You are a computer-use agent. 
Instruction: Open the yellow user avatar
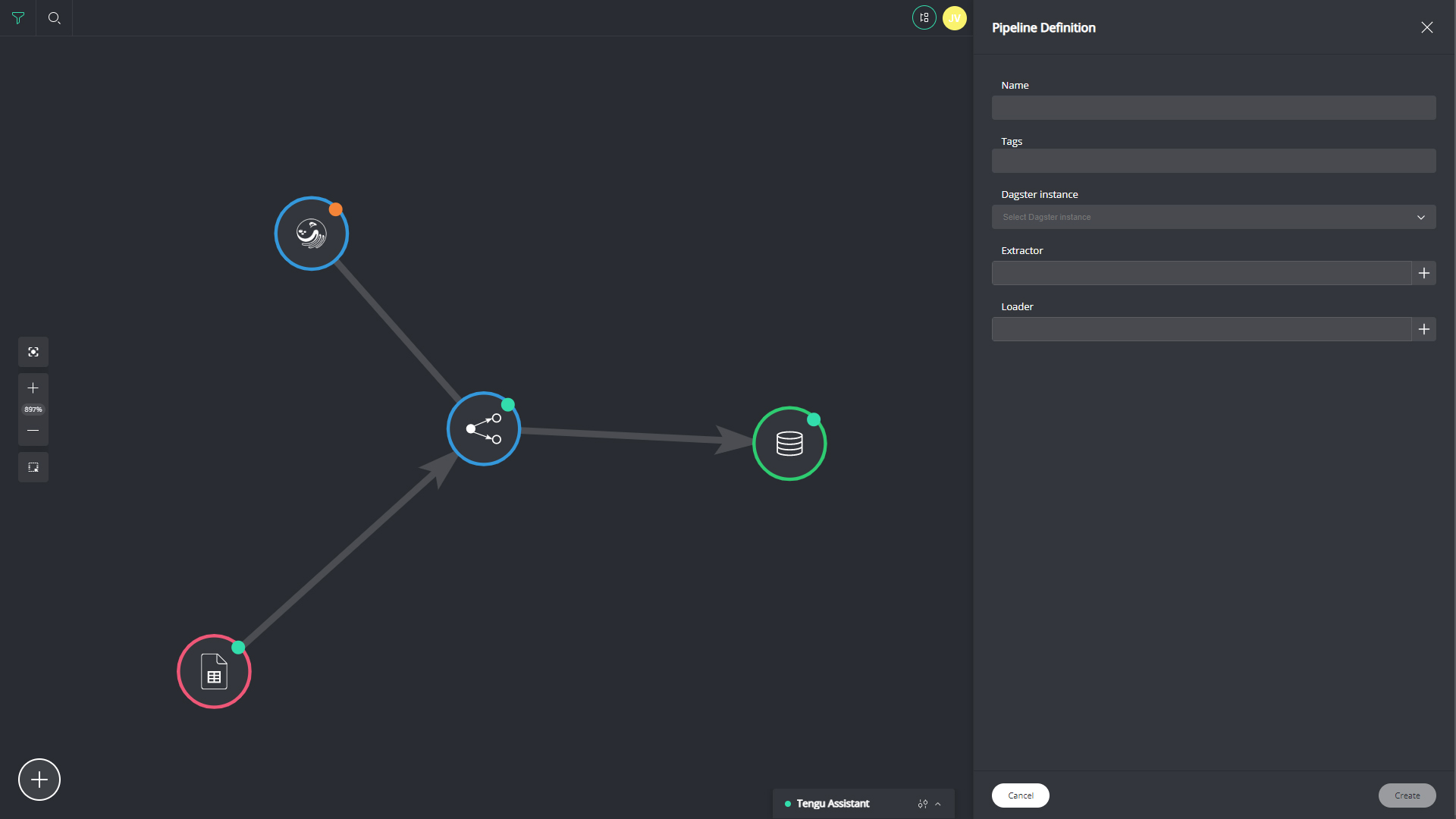point(954,18)
